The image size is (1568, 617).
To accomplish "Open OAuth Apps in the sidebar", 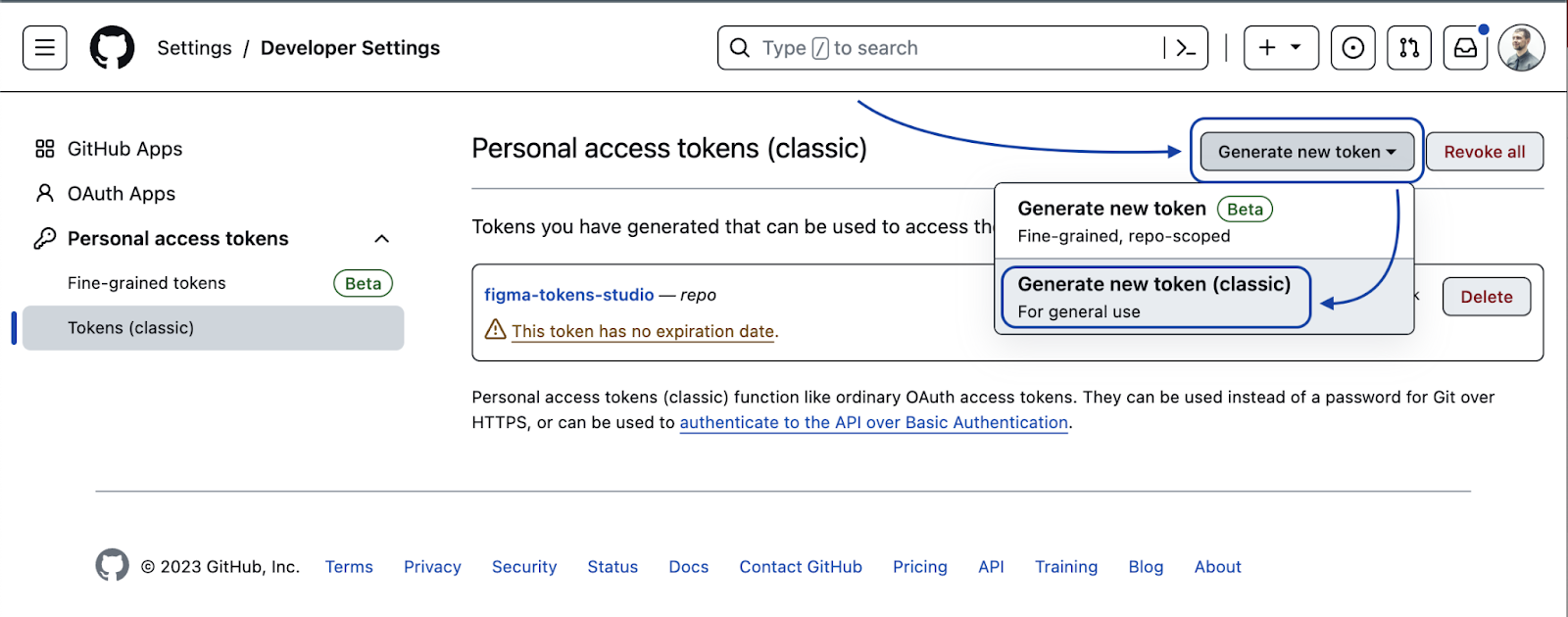I will 105,194.
